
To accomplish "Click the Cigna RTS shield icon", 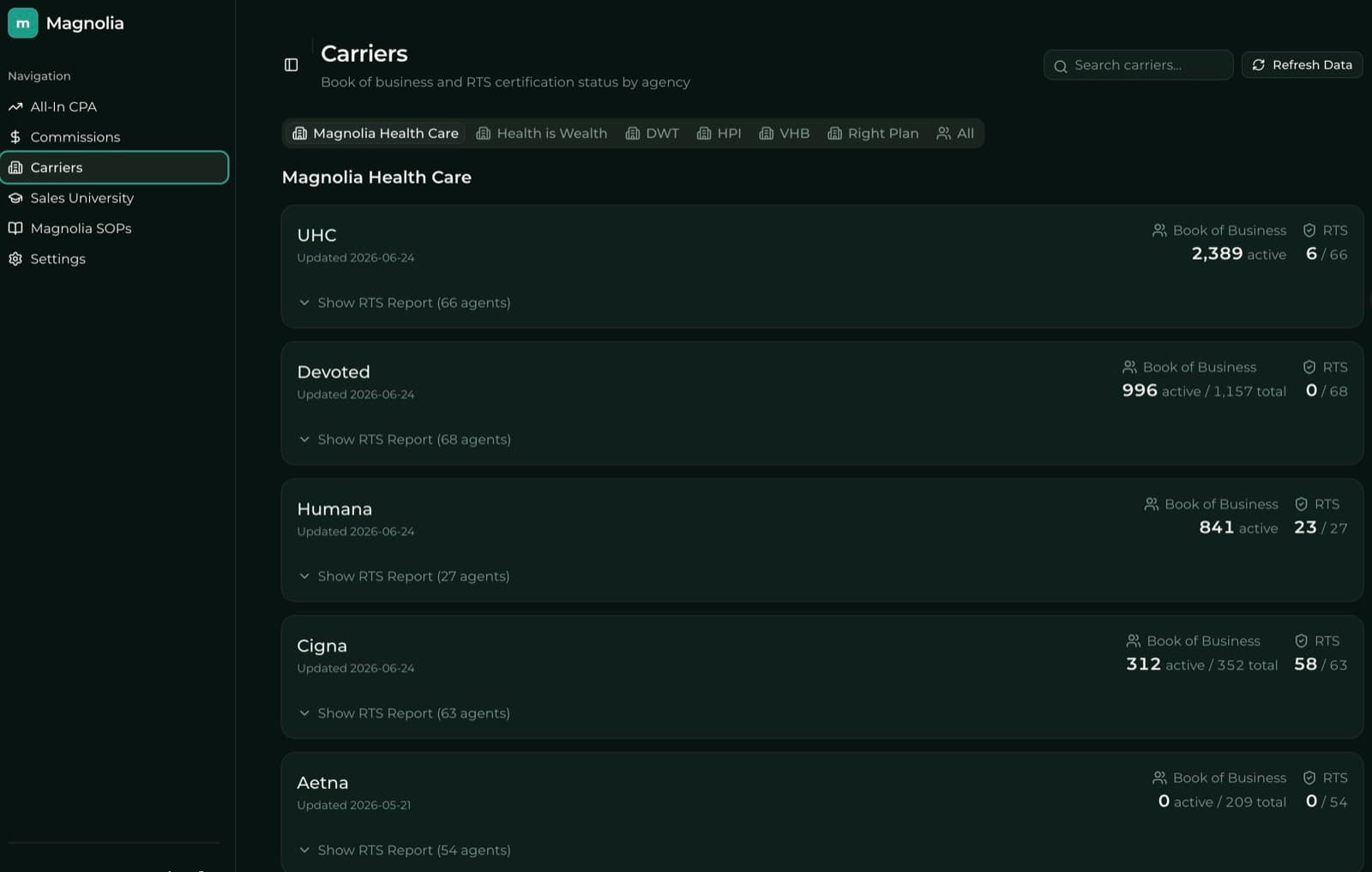I will tap(1302, 641).
